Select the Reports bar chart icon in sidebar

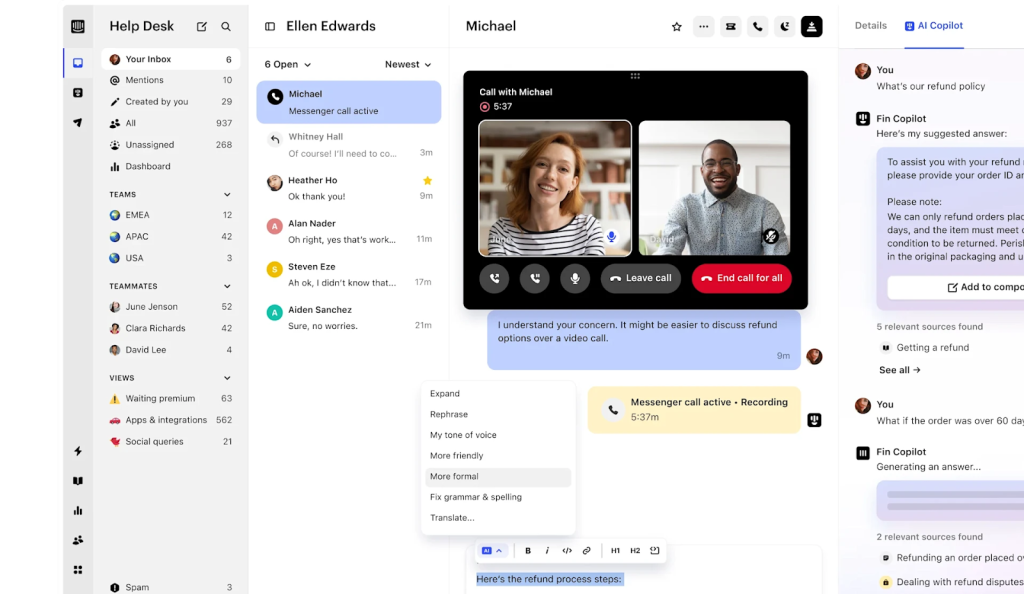tap(77, 510)
